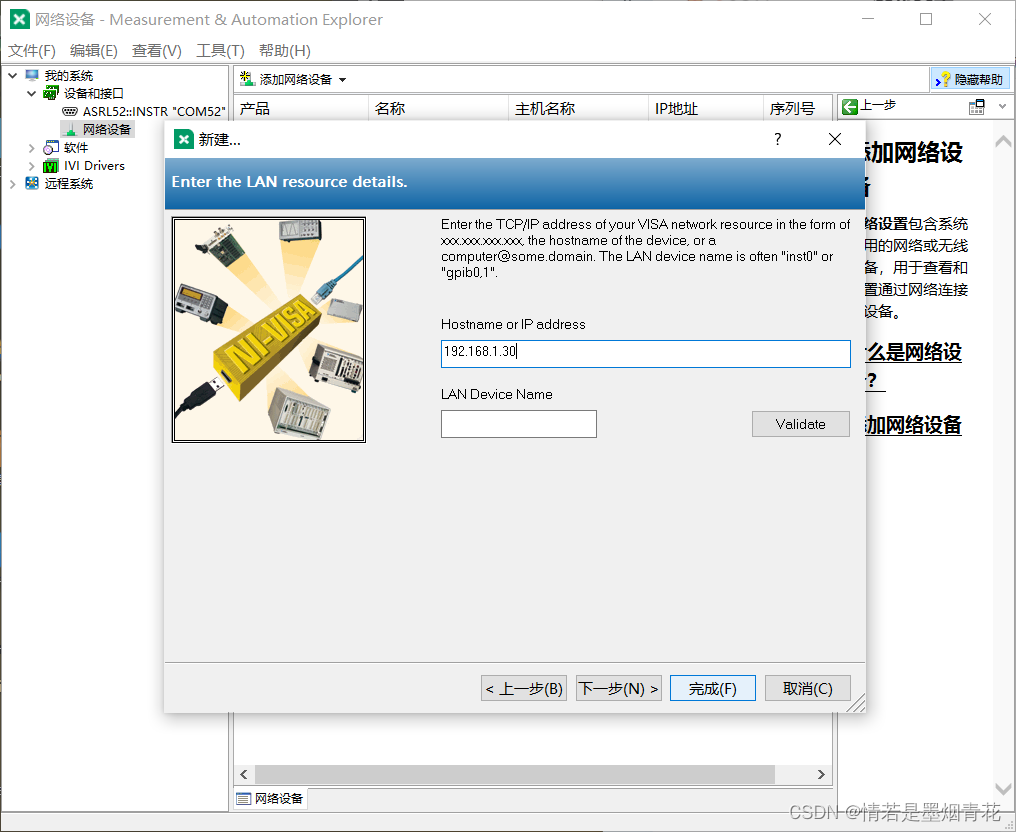The height and width of the screenshot is (832, 1016).
Task: Expand the IVI Drivers tree node
Action: (31, 166)
